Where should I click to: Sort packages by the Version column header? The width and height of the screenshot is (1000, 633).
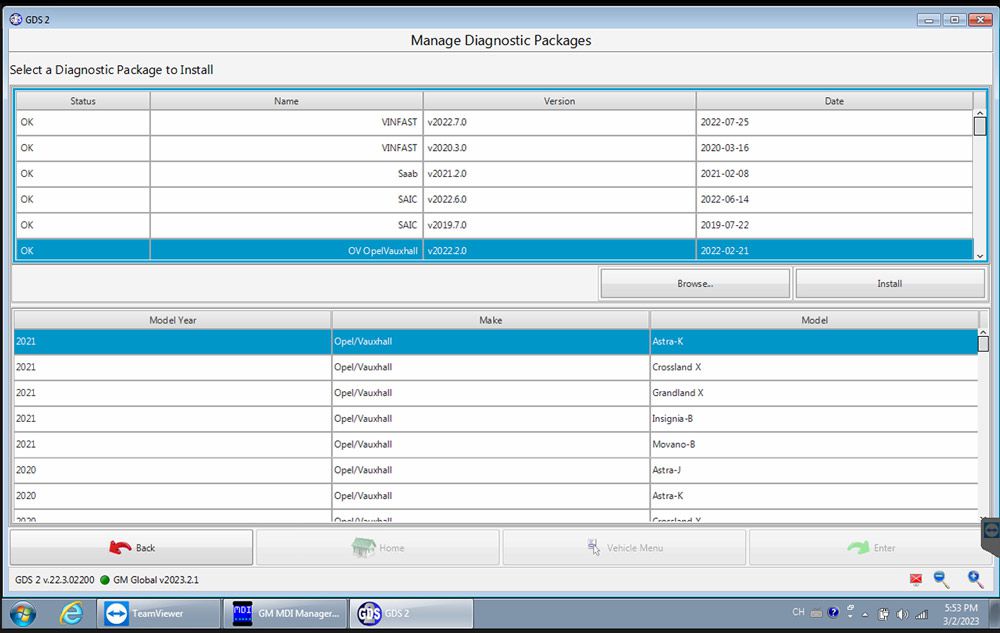pyautogui.click(x=559, y=101)
